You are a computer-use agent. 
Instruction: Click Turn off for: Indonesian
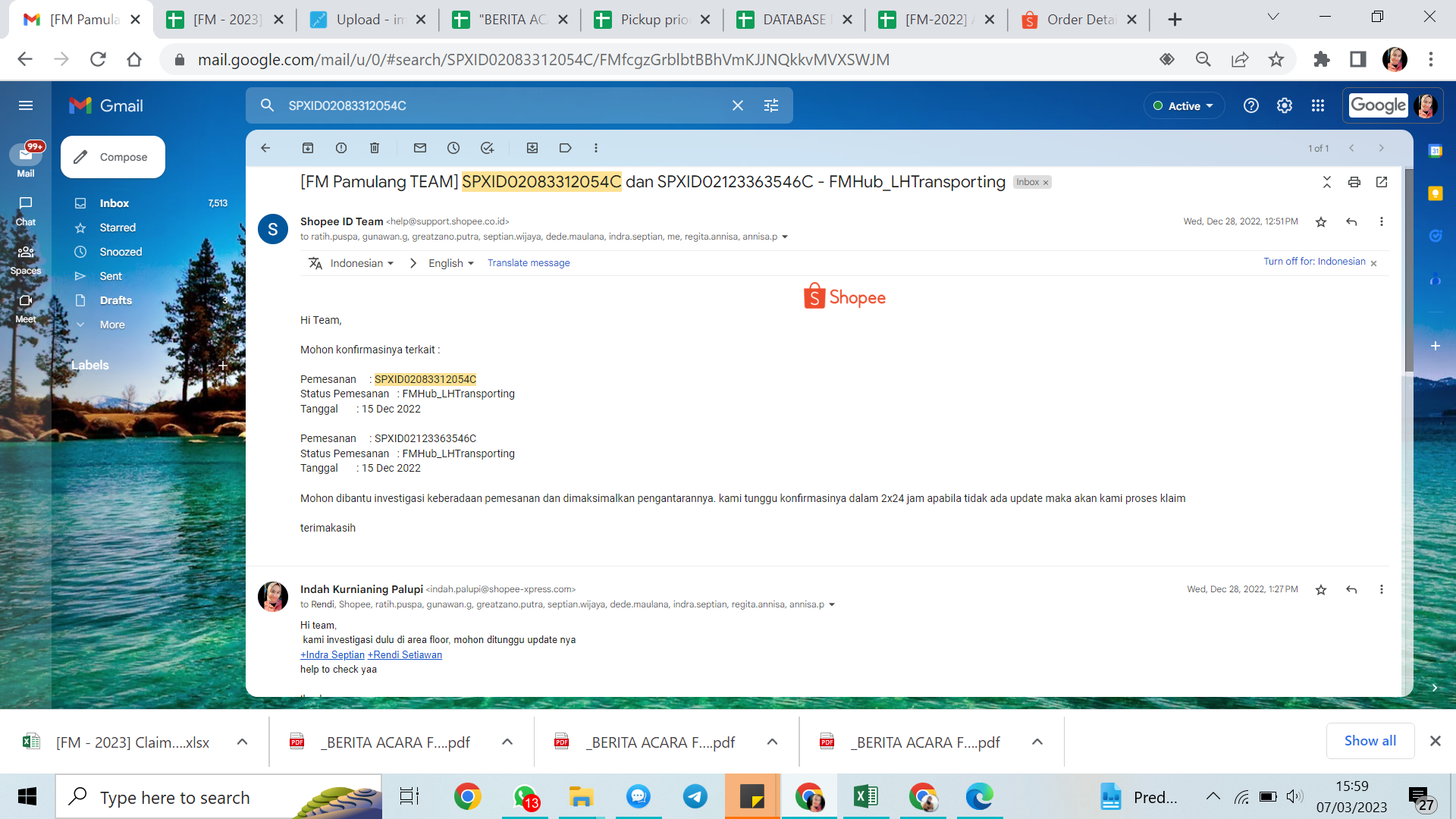(x=1314, y=262)
